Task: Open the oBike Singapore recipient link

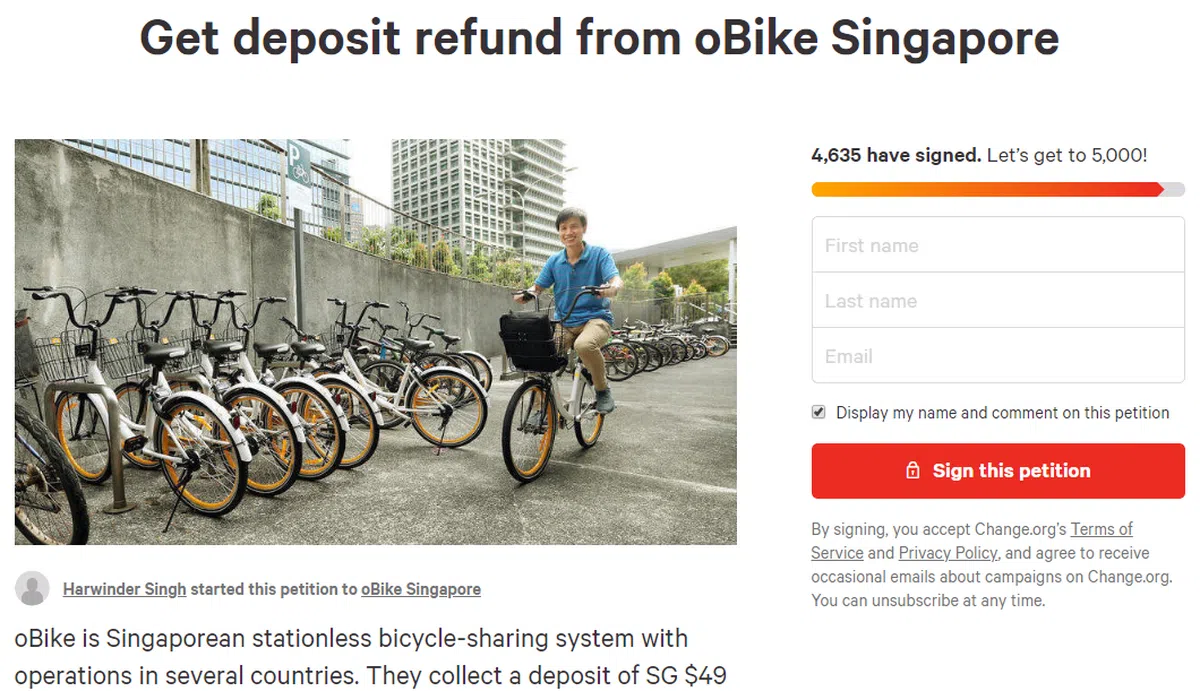Action: point(420,589)
